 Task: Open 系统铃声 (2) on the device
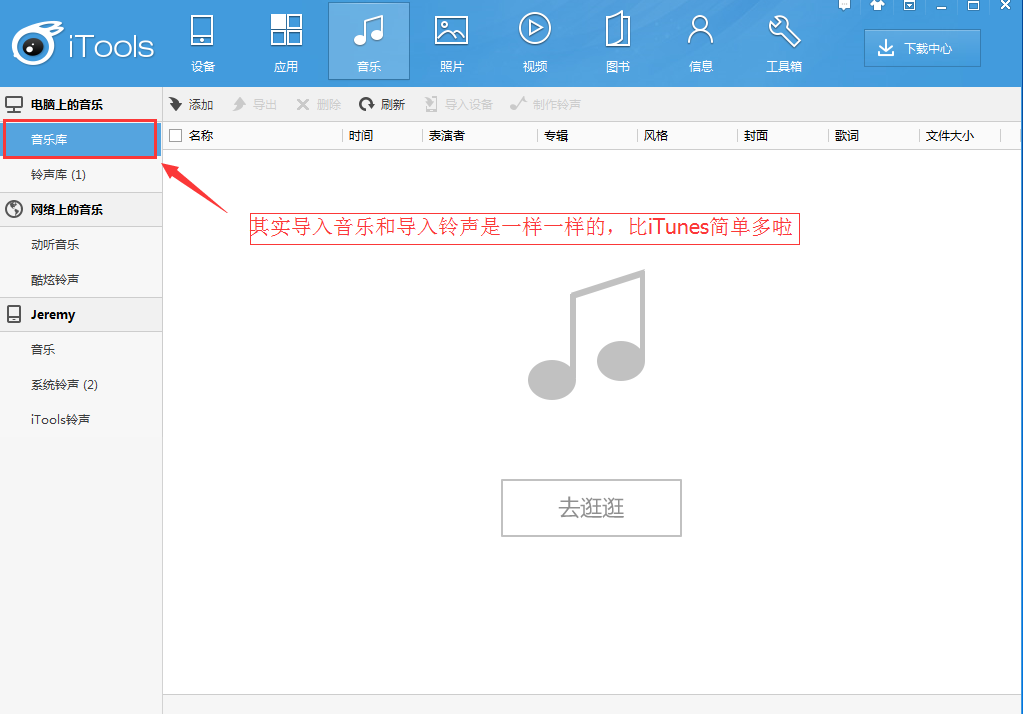pos(81,384)
